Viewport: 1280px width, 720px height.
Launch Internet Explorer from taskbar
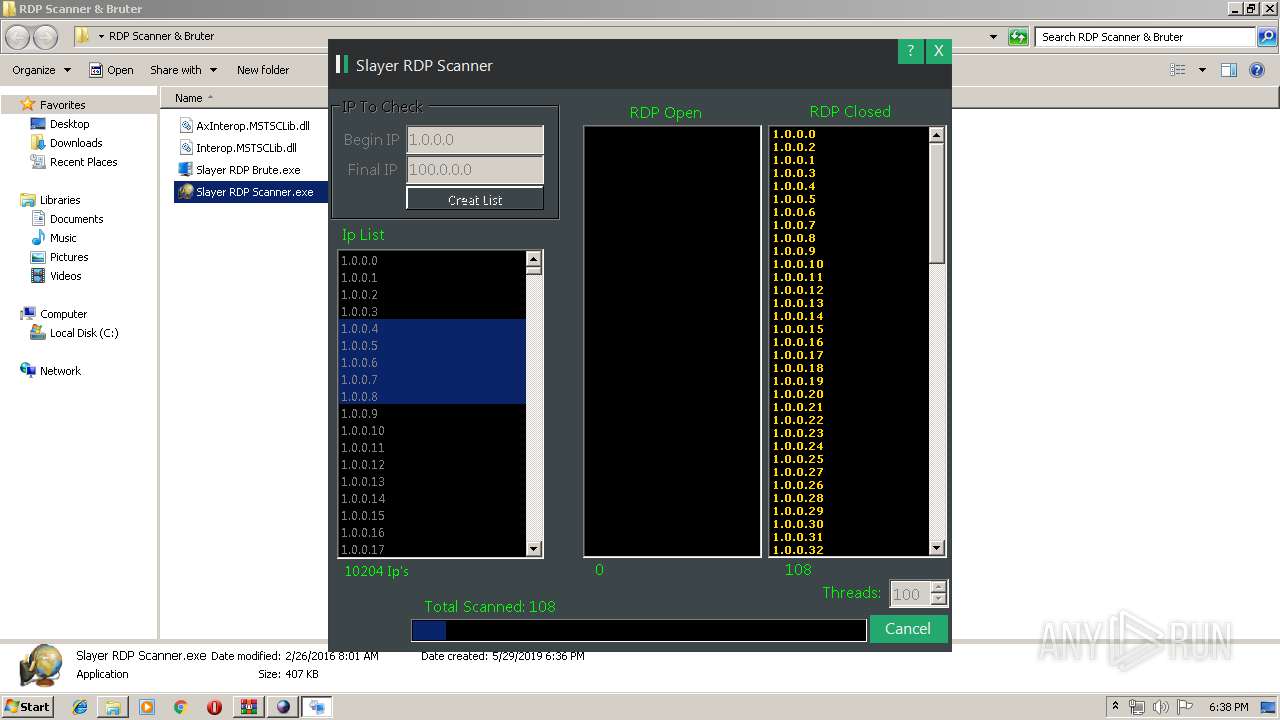pyautogui.click(x=80, y=707)
